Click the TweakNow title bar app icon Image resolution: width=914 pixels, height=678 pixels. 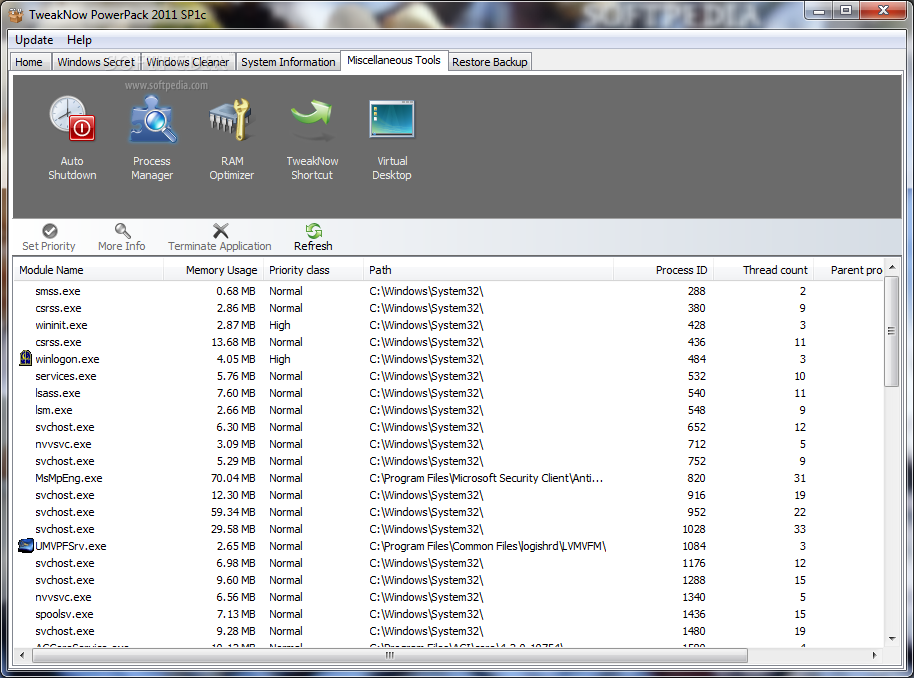(16, 14)
